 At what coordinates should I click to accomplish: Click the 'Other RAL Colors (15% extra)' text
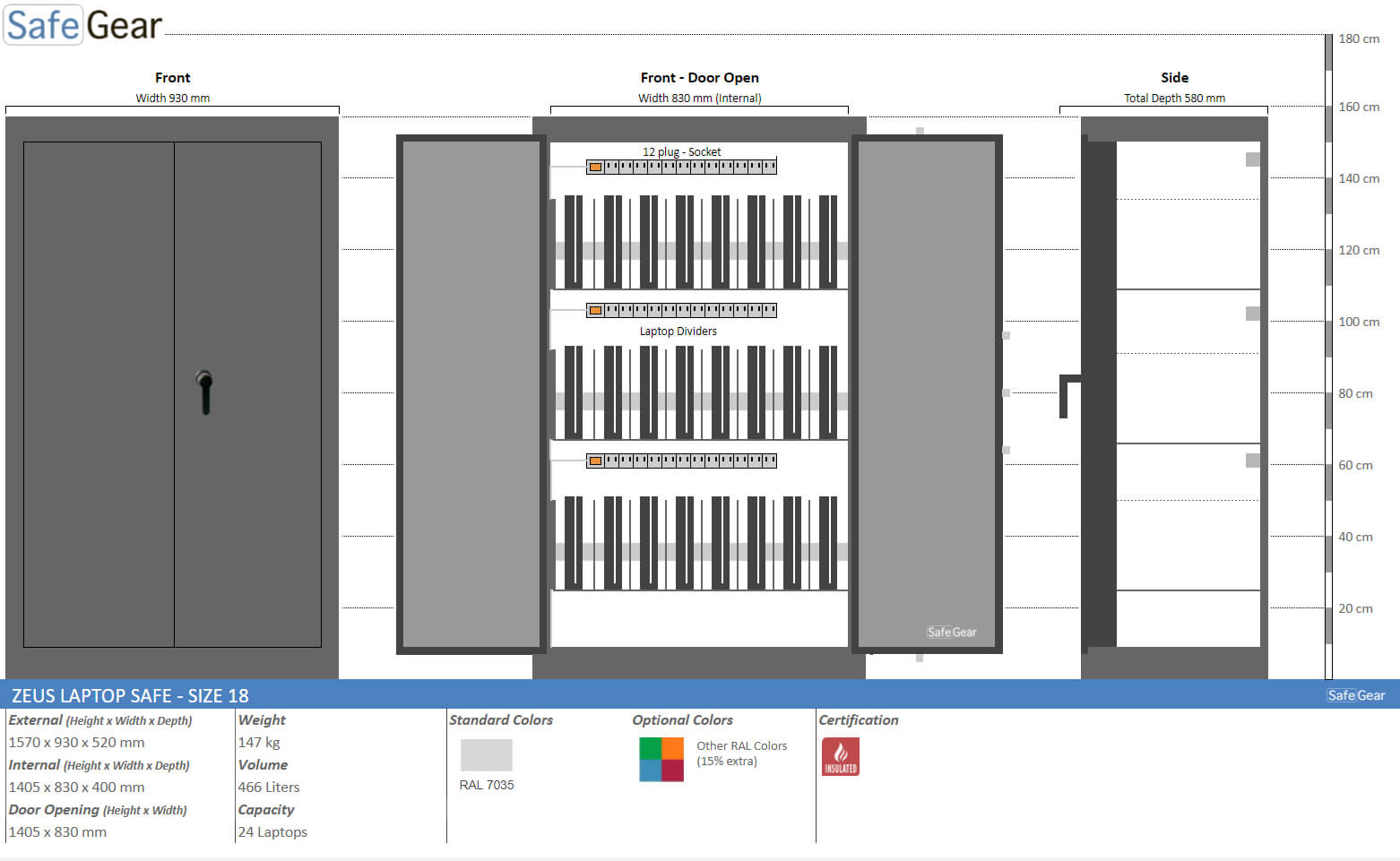(x=742, y=753)
